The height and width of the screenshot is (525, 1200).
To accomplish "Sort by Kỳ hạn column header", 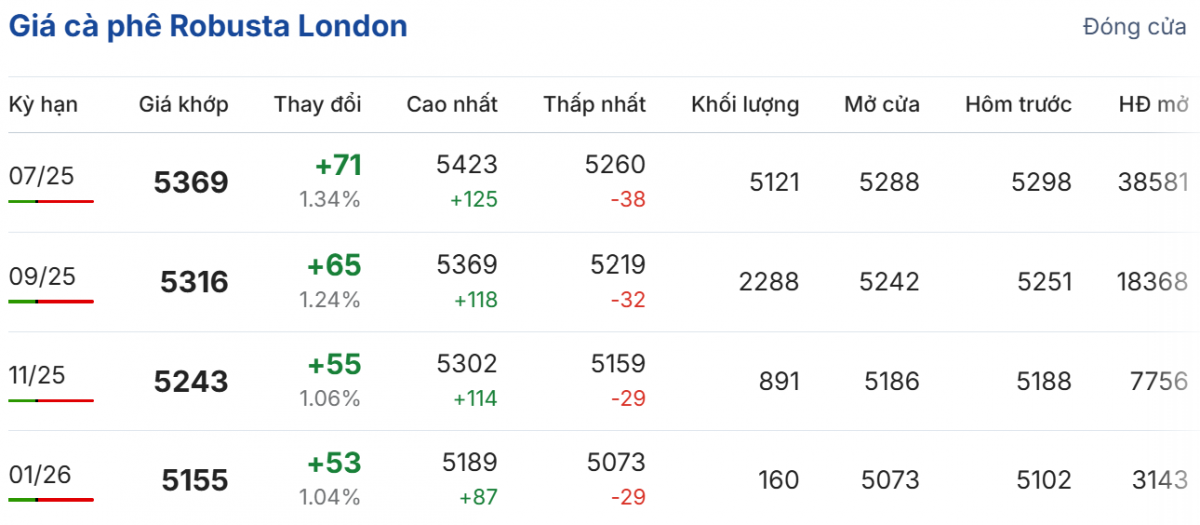I will click(x=43, y=105).
